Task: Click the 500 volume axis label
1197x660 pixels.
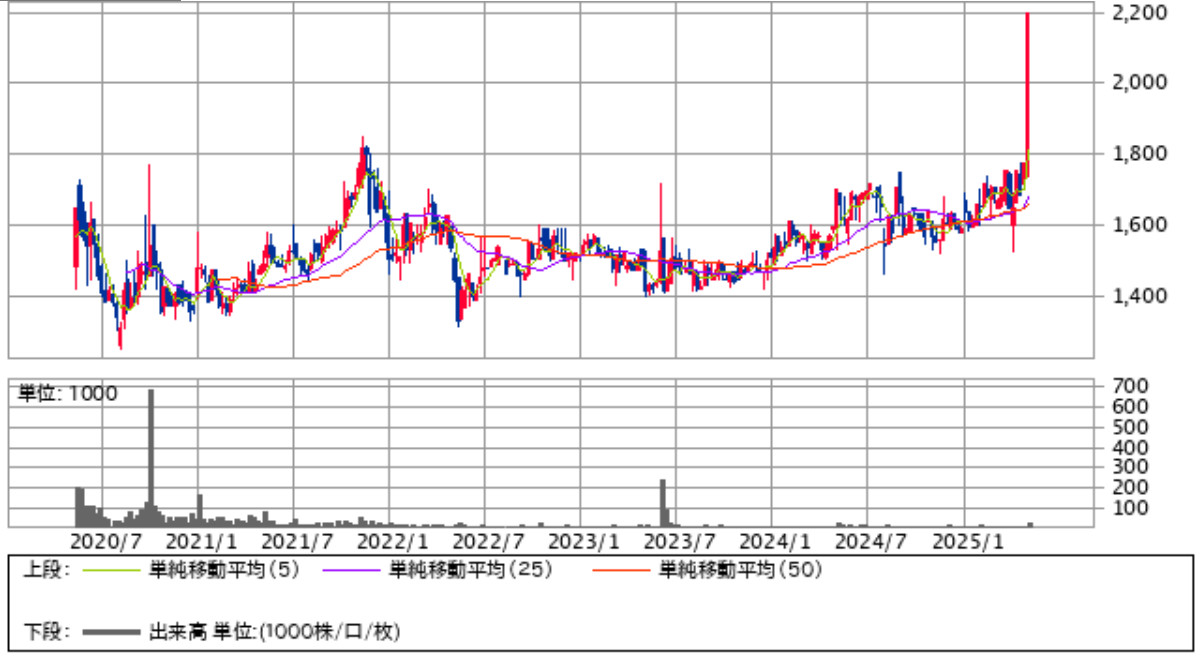Action: (x=1131, y=427)
